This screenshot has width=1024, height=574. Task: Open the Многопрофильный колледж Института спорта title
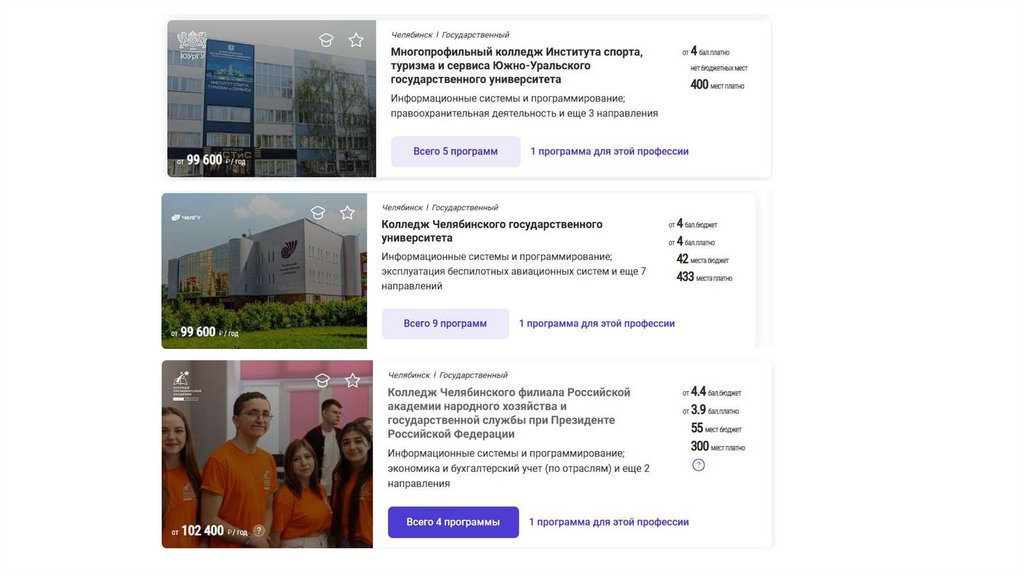point(517,65)
